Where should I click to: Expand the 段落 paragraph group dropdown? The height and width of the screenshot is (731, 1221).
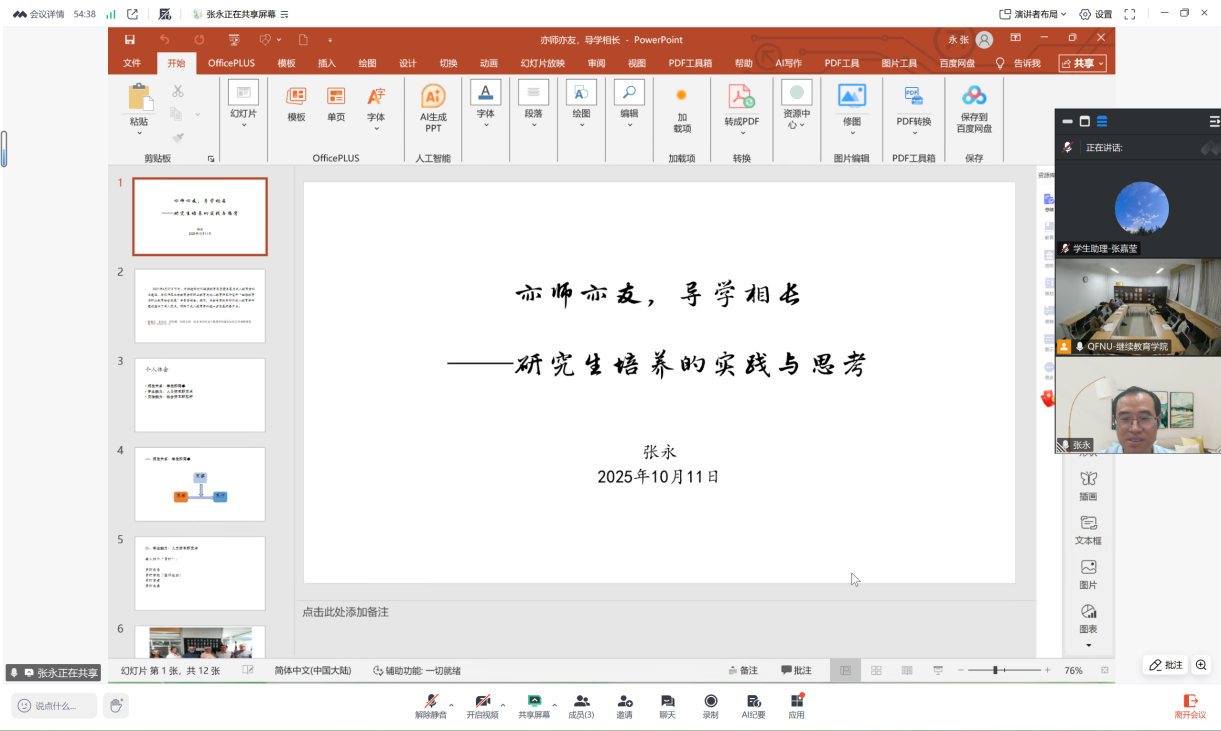533,125
